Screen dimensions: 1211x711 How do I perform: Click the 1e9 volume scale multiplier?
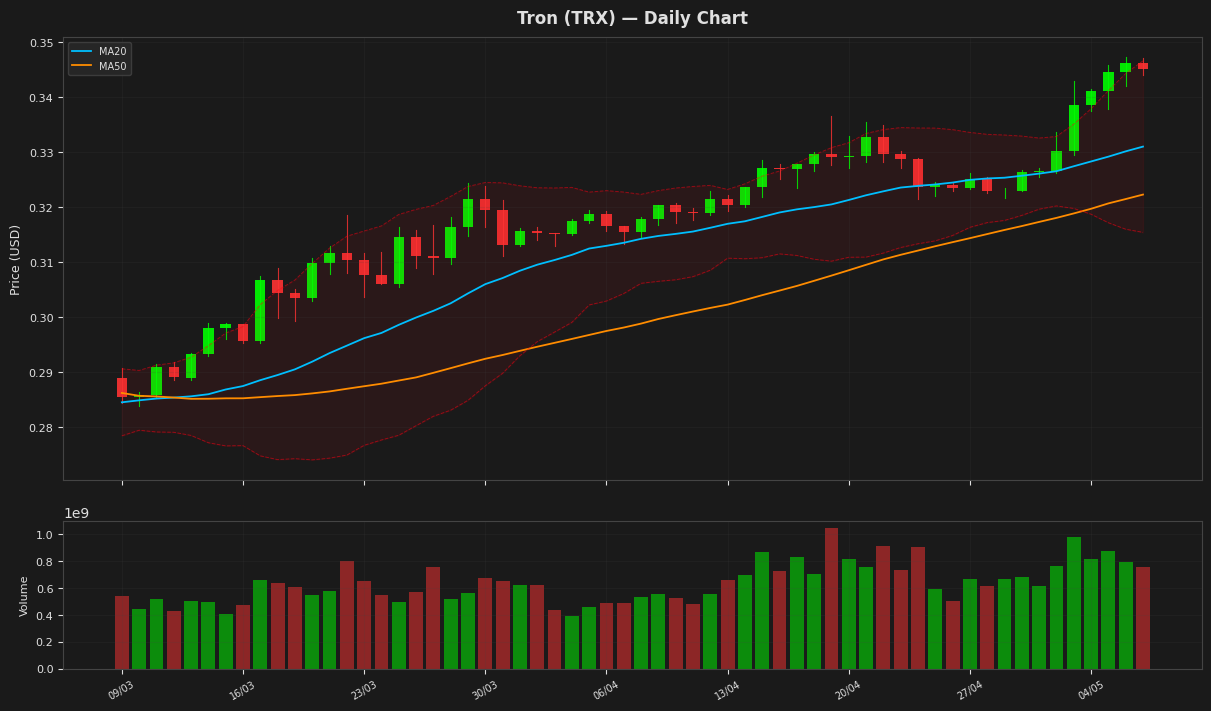[77, 513]
